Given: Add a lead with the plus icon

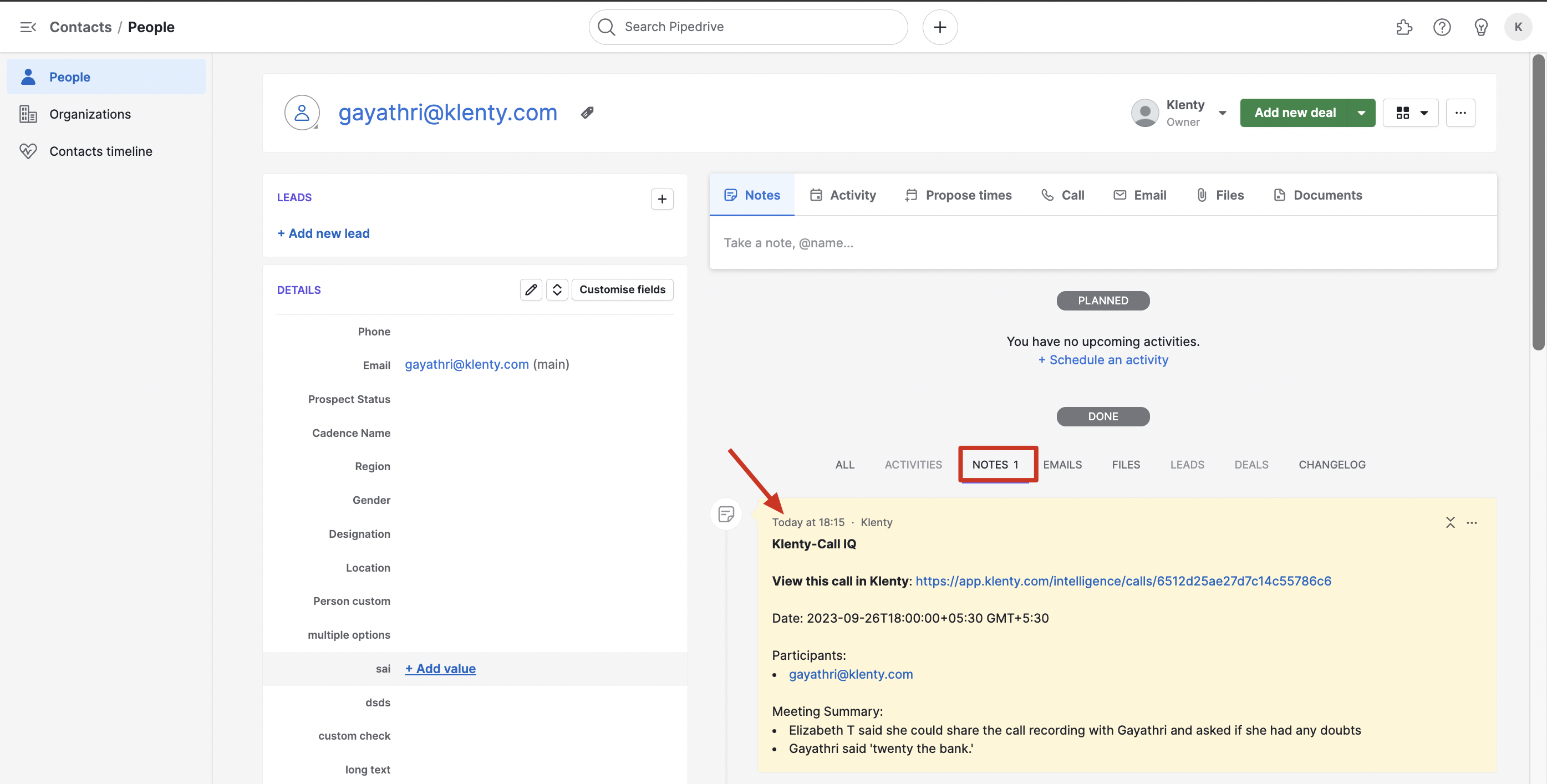Looking at the screenshot, I should pyautogui.click(x=662, y=198).
